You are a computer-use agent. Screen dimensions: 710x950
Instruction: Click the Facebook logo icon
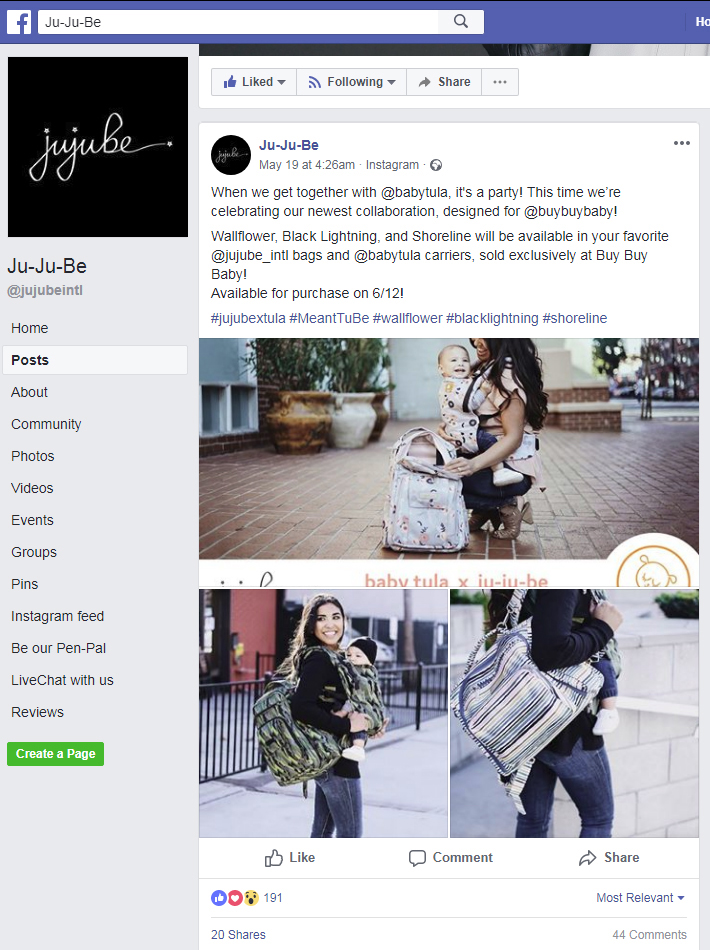click(19, 22)
